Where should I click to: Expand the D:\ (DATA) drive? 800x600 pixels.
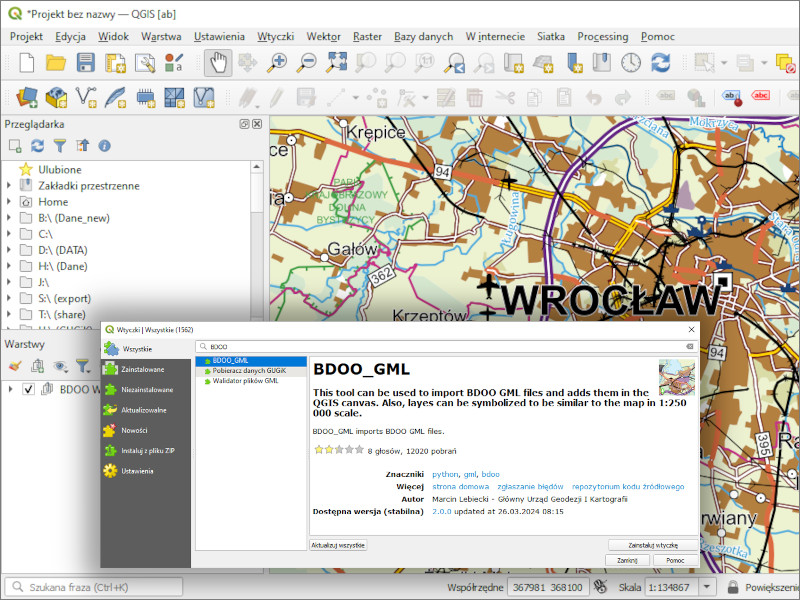click(9, 250)
